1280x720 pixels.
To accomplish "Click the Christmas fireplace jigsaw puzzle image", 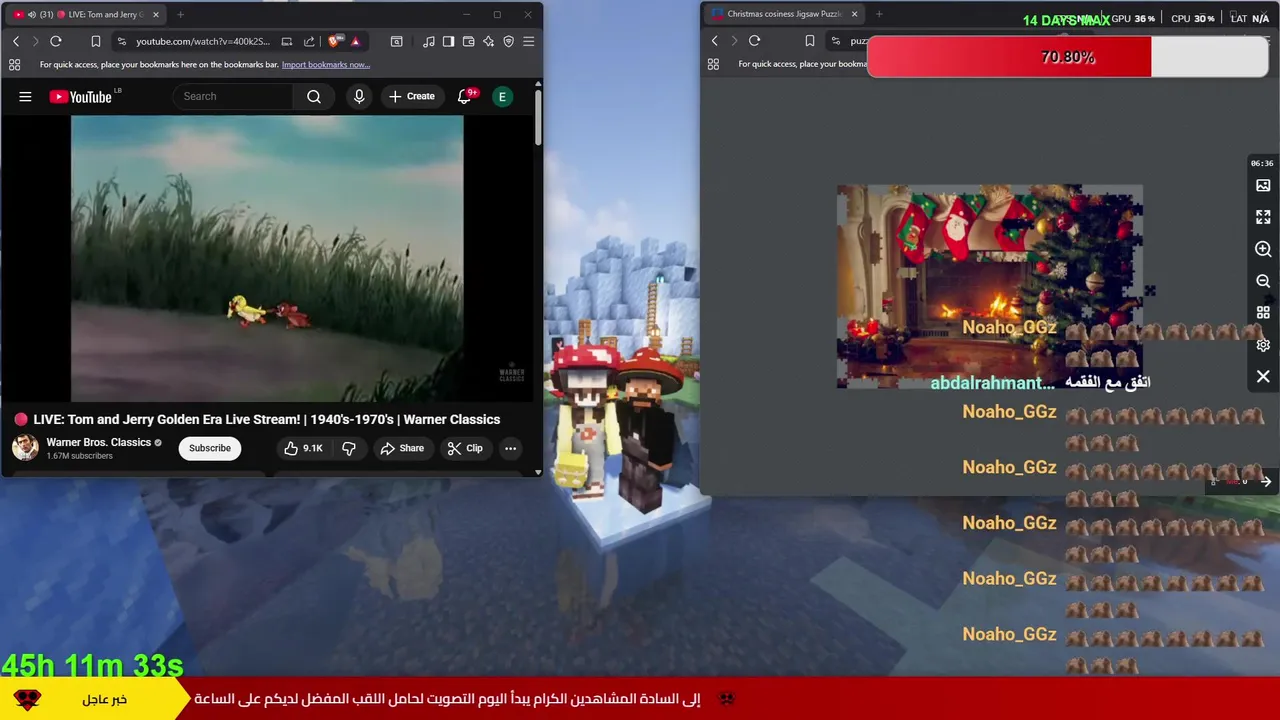I will 990,286.
